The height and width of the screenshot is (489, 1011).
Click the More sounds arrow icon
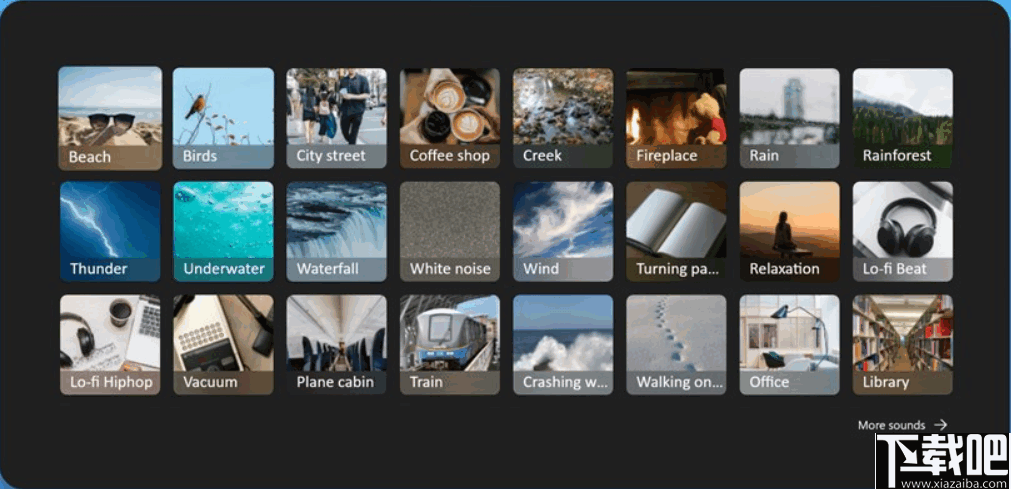[x=941, y=424]
